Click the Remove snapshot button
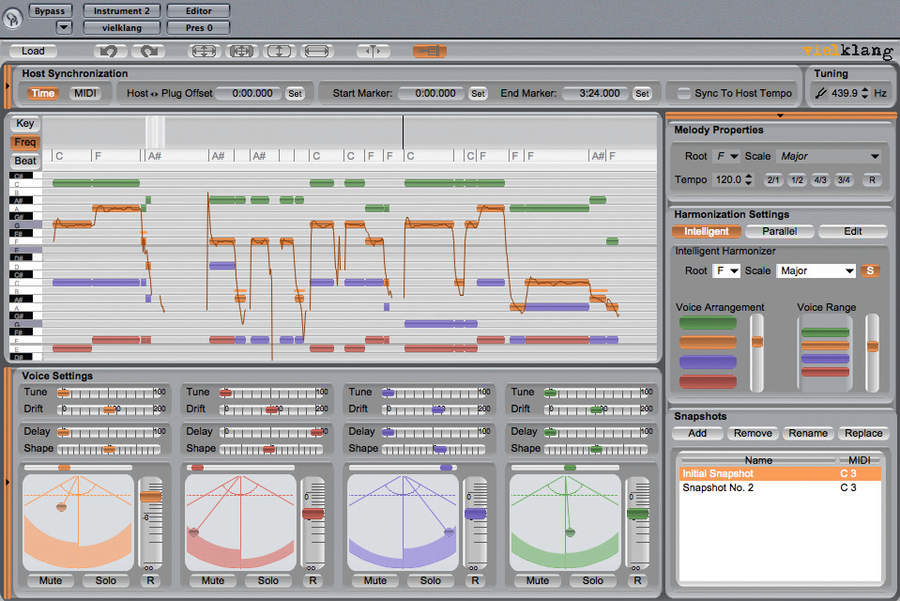The image size is (900, 601). 752,433
